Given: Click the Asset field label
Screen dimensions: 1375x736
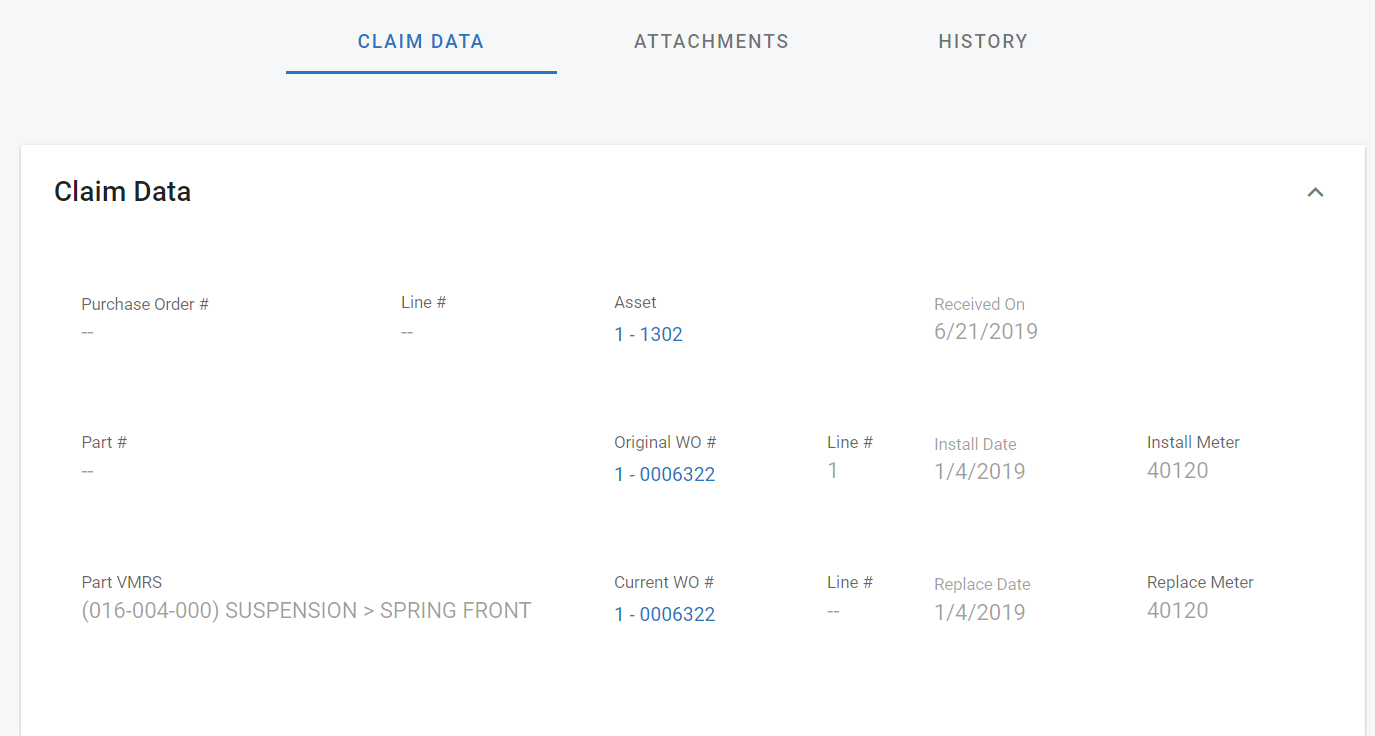Looking at the screenshot, I should coord(635,302).
